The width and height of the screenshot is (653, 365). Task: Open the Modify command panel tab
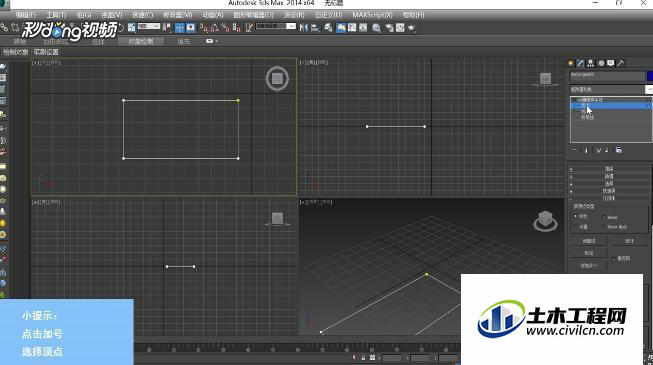click(581, 63)
